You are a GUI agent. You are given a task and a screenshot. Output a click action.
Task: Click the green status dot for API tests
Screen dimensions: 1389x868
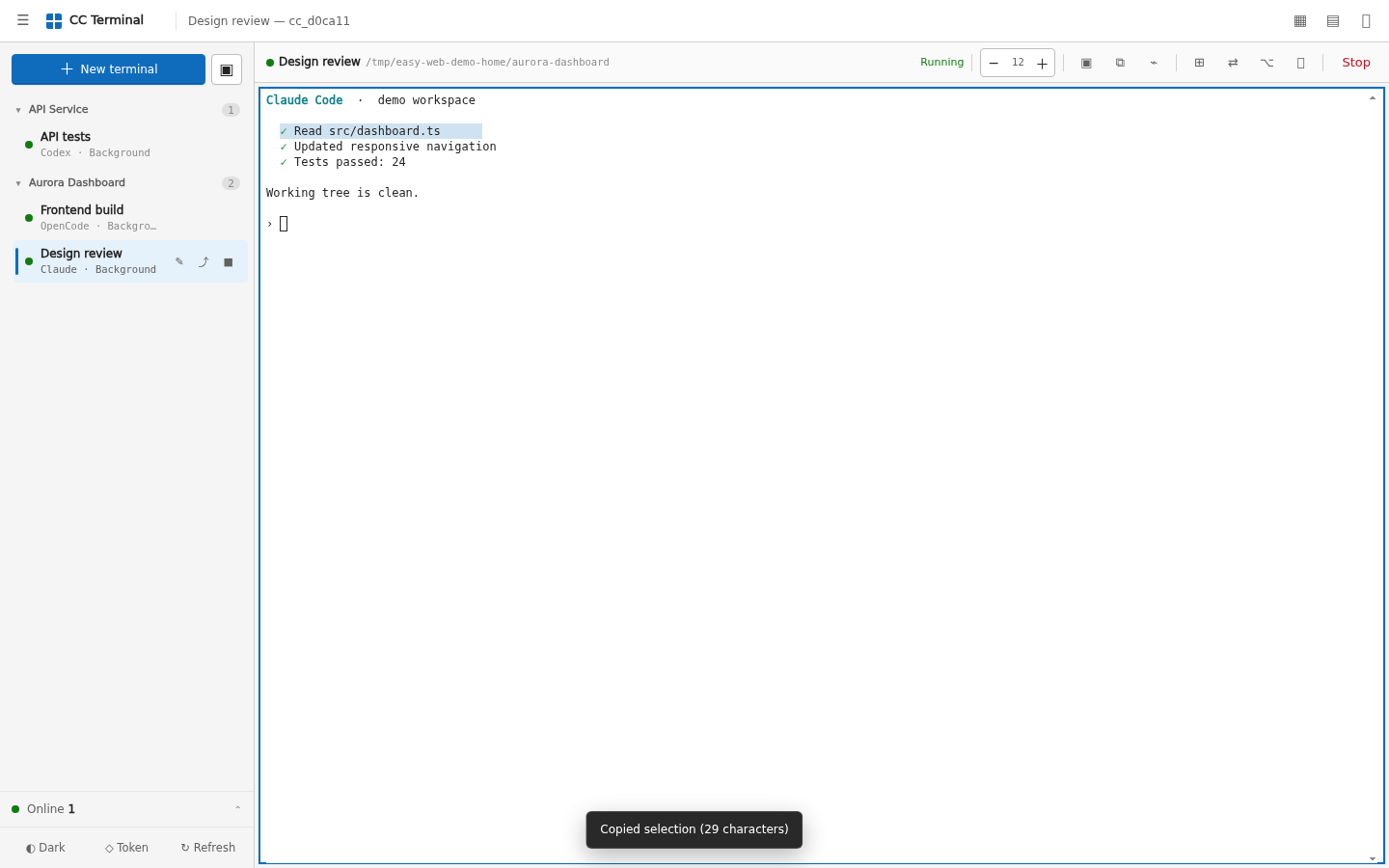(x=29, y=145)
